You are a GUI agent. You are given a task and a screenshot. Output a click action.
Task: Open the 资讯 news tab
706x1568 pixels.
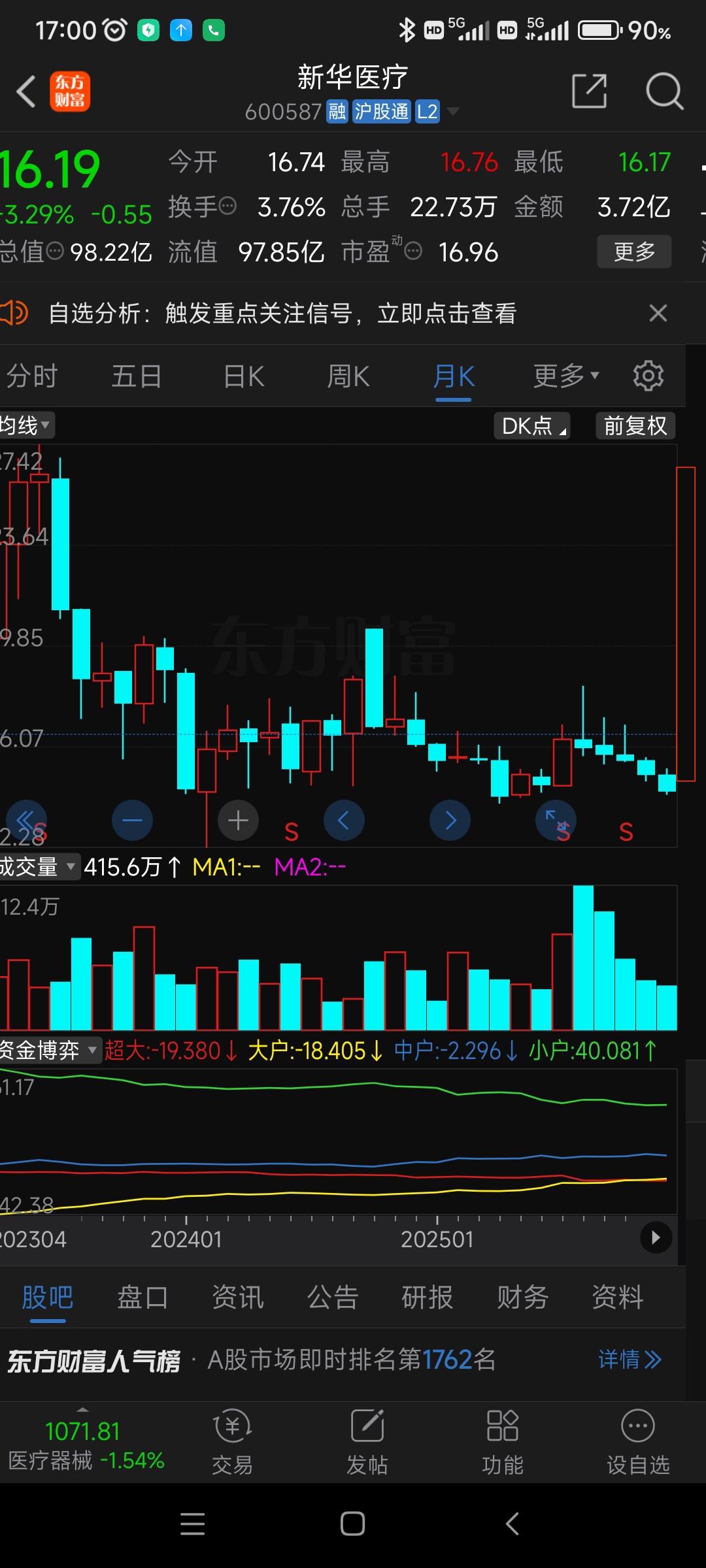[x=238, y=1297]
